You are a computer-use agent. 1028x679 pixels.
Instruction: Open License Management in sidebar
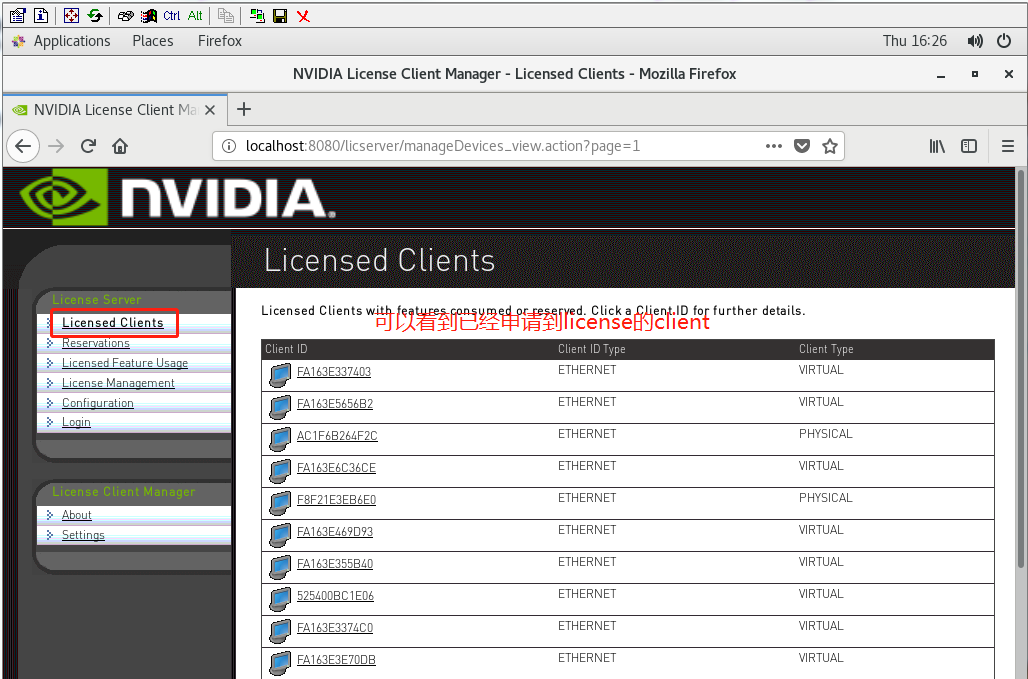coord(118,383)
